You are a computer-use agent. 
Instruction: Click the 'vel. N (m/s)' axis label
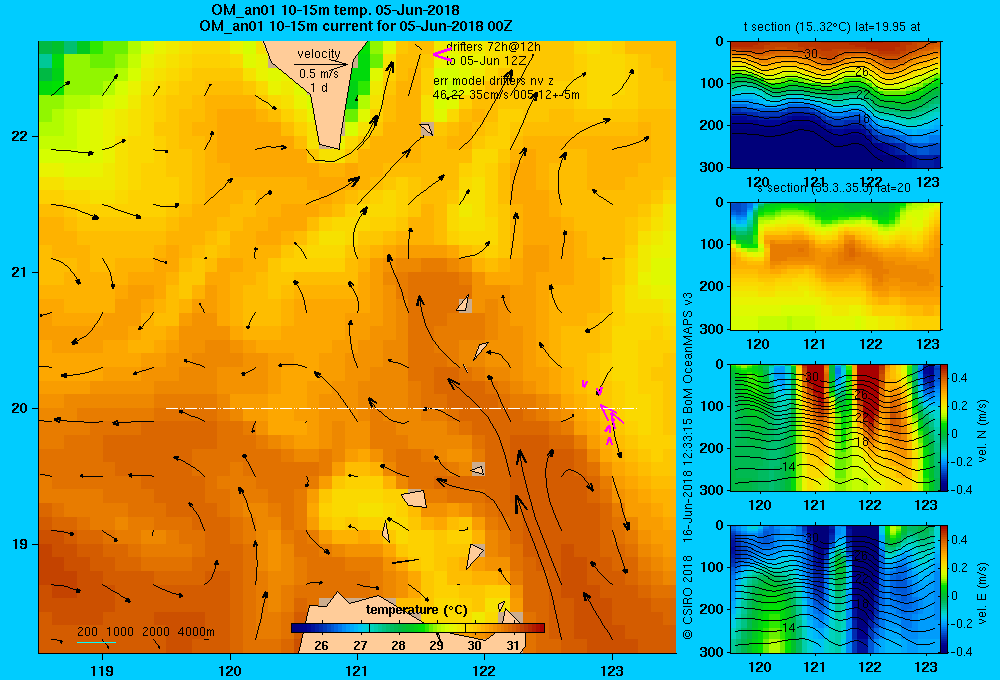982,431
